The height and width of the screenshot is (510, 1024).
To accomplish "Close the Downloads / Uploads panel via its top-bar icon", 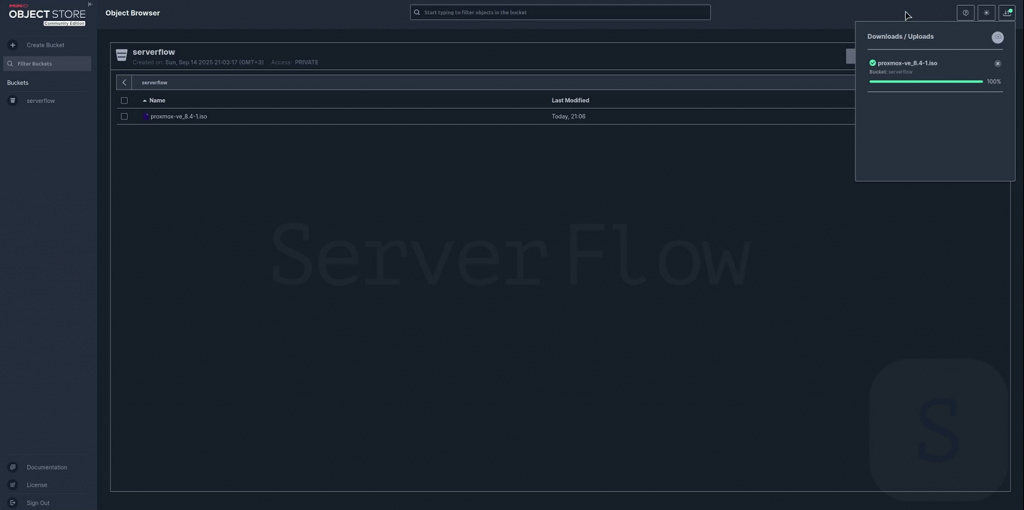I will (x=1007, y=13).
